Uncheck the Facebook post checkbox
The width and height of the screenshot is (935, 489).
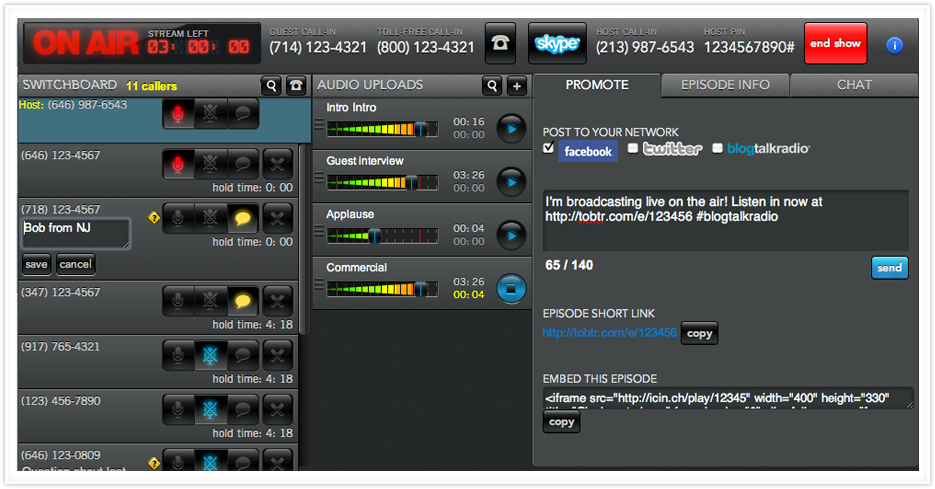point(548,149)
